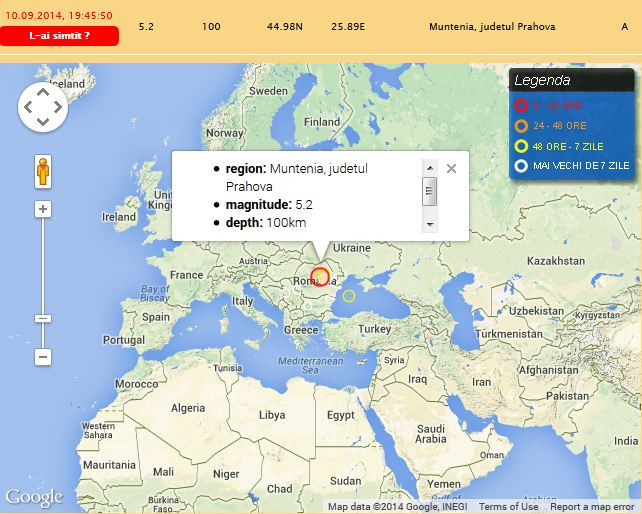
Task: Click the zoom slider handle
Action: pyautogui.click(x=43, y=318)
